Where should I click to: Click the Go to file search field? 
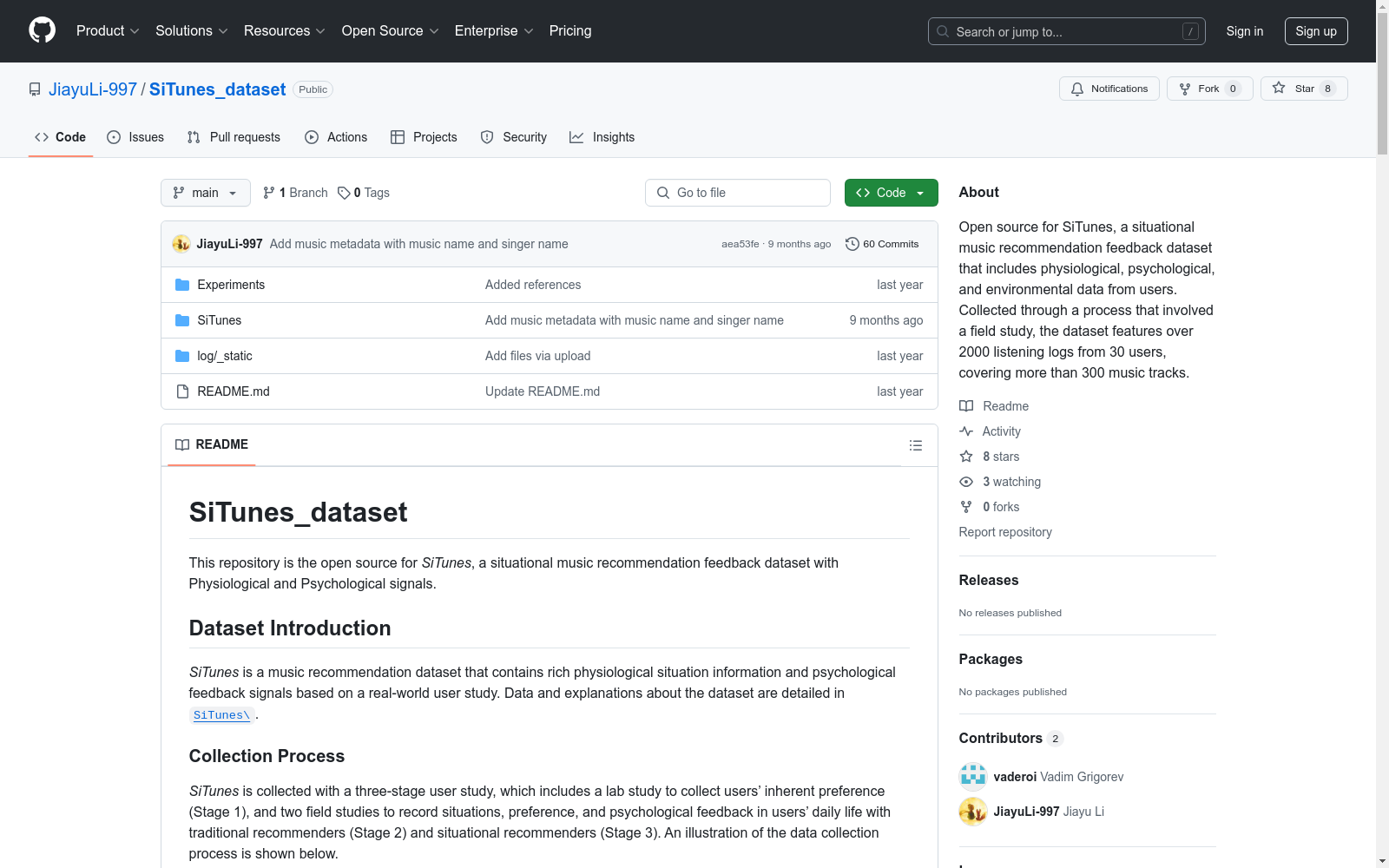tap(738, 193)
